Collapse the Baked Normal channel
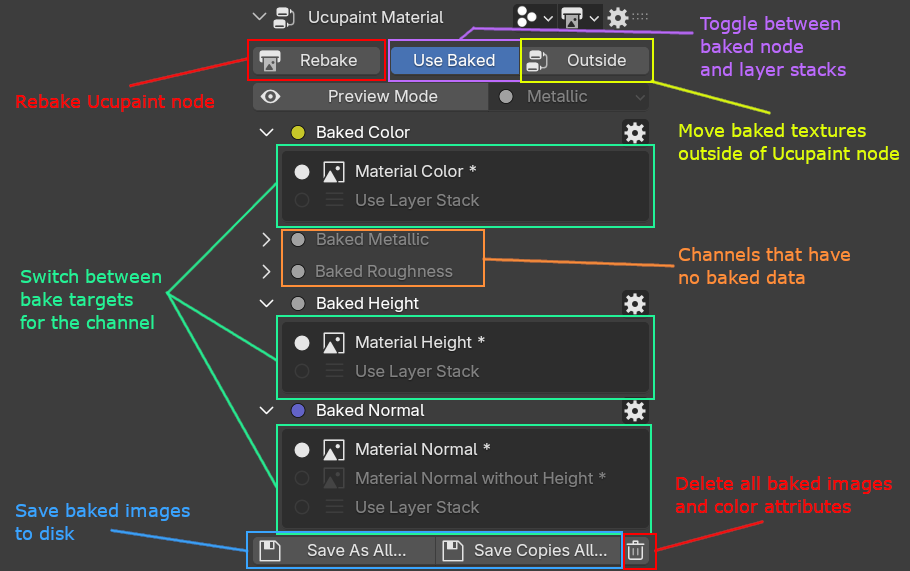This screenshot has height=571, width=910. (266, 410)
